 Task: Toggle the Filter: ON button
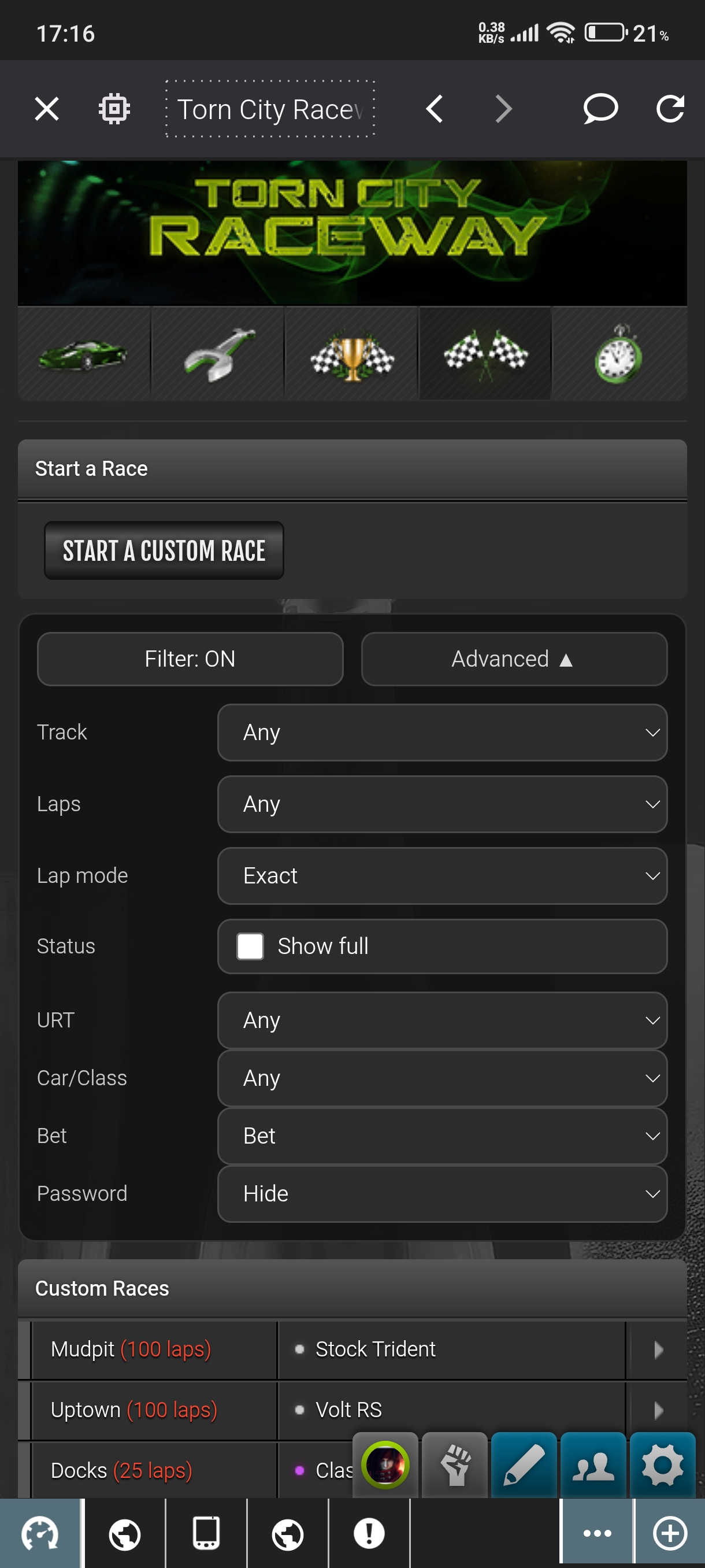[190, 659]
